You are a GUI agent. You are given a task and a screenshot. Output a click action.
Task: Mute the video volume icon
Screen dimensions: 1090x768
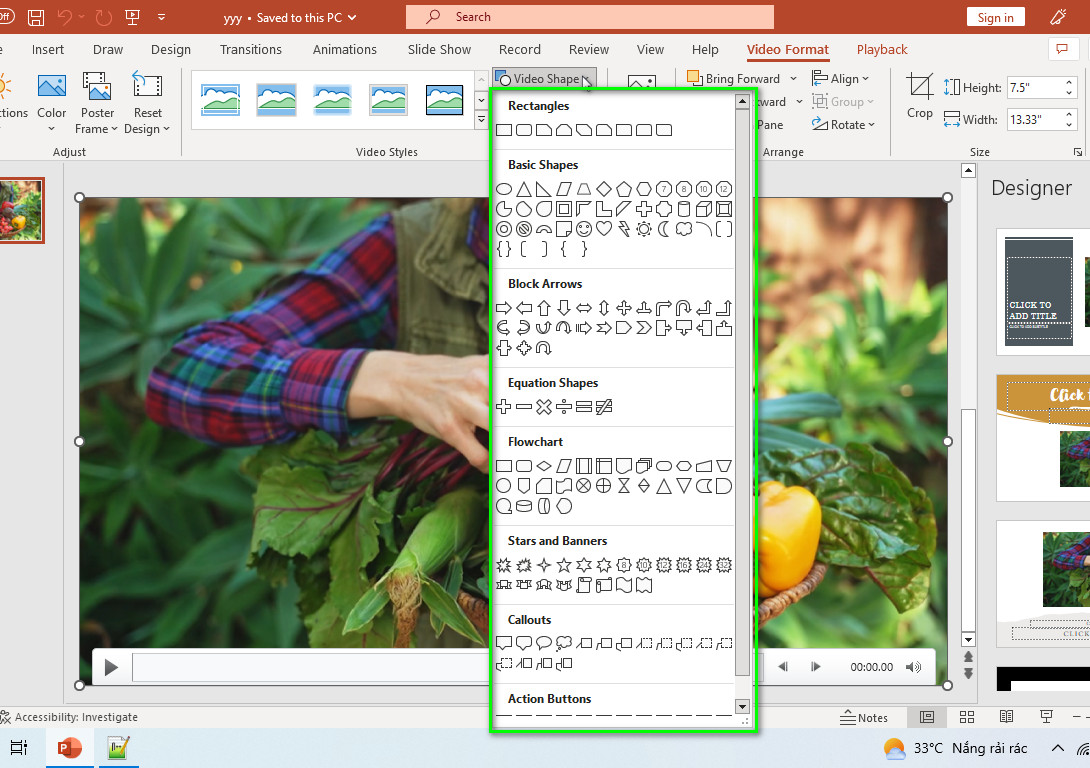pos(913,667)
